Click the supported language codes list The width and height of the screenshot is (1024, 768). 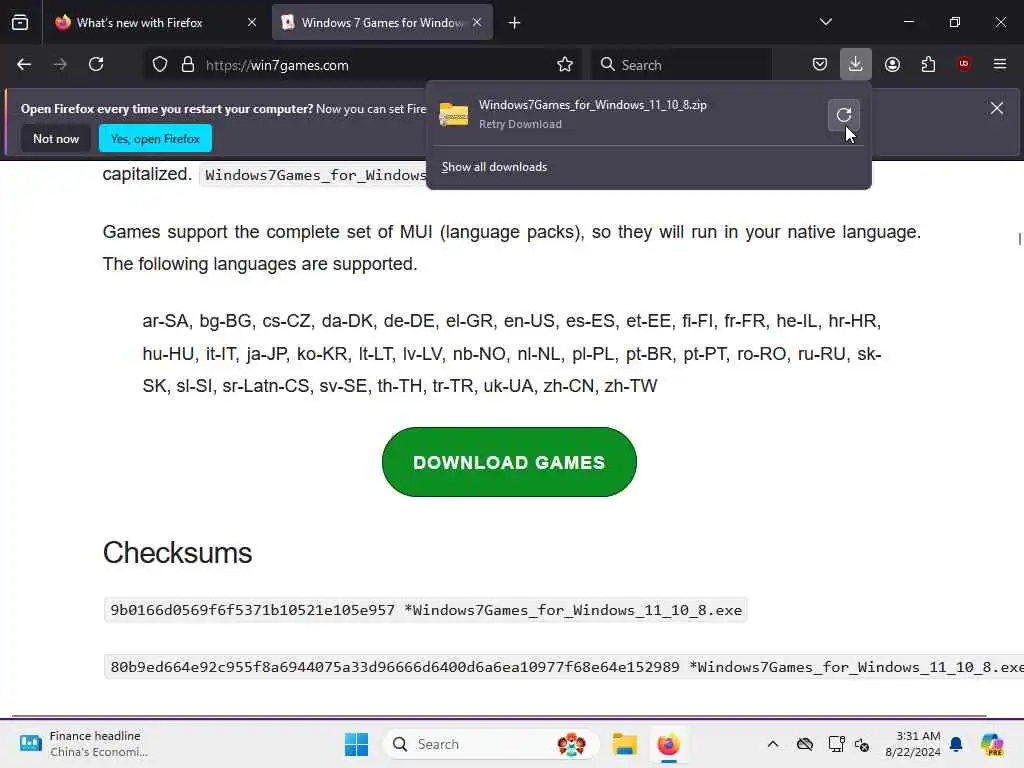point(512,353)
